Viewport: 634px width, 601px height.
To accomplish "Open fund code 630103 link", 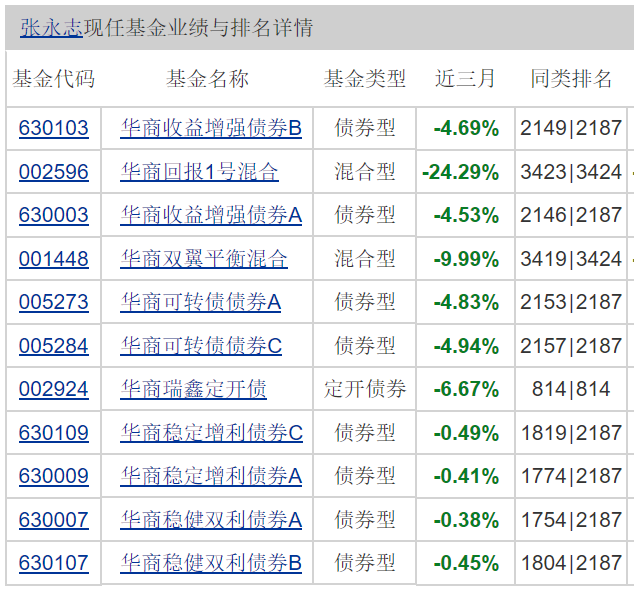I will coord(54,128).
